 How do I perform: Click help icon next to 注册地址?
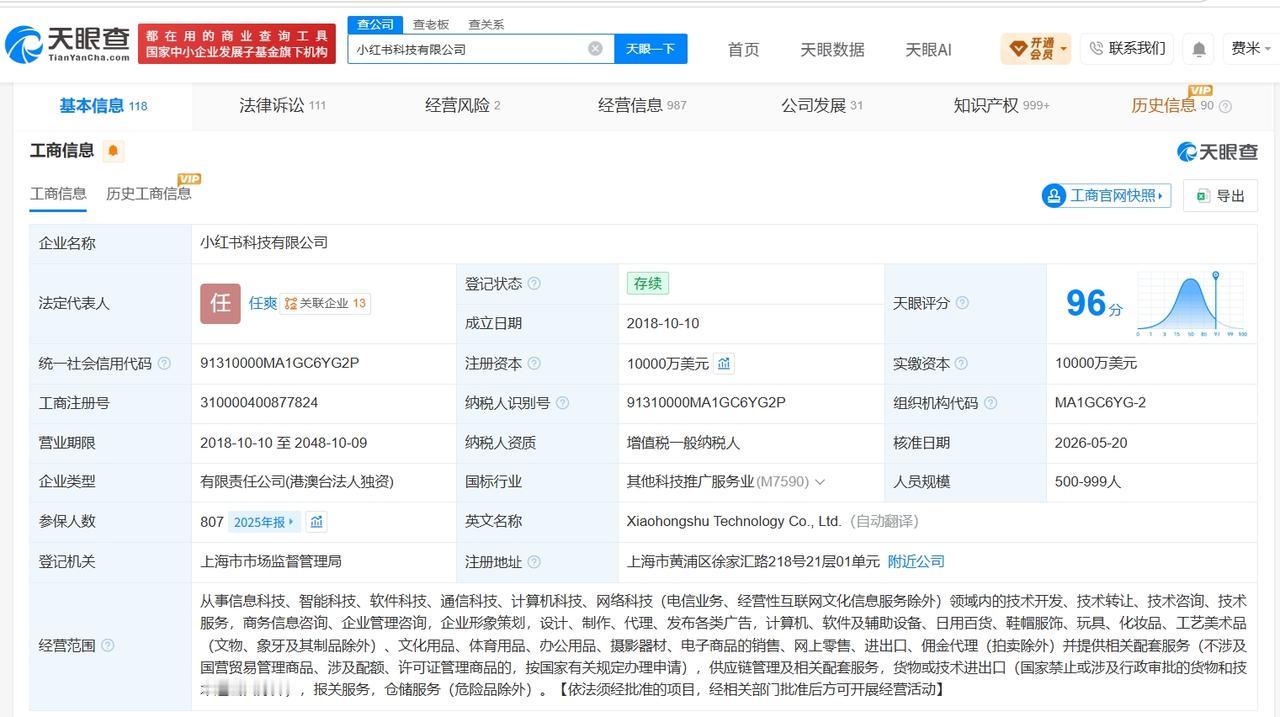pyautogui.click(x=534, y=562)
